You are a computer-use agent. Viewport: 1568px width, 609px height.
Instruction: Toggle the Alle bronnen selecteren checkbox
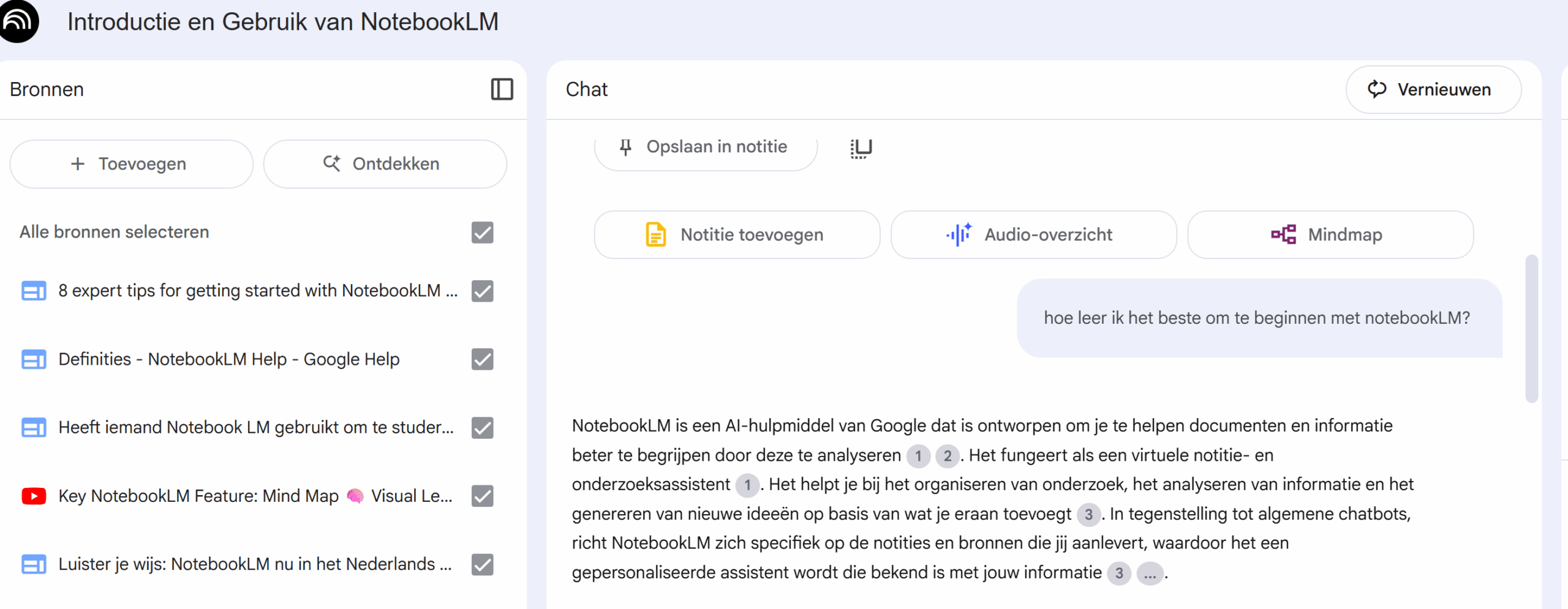click(483, 233)
